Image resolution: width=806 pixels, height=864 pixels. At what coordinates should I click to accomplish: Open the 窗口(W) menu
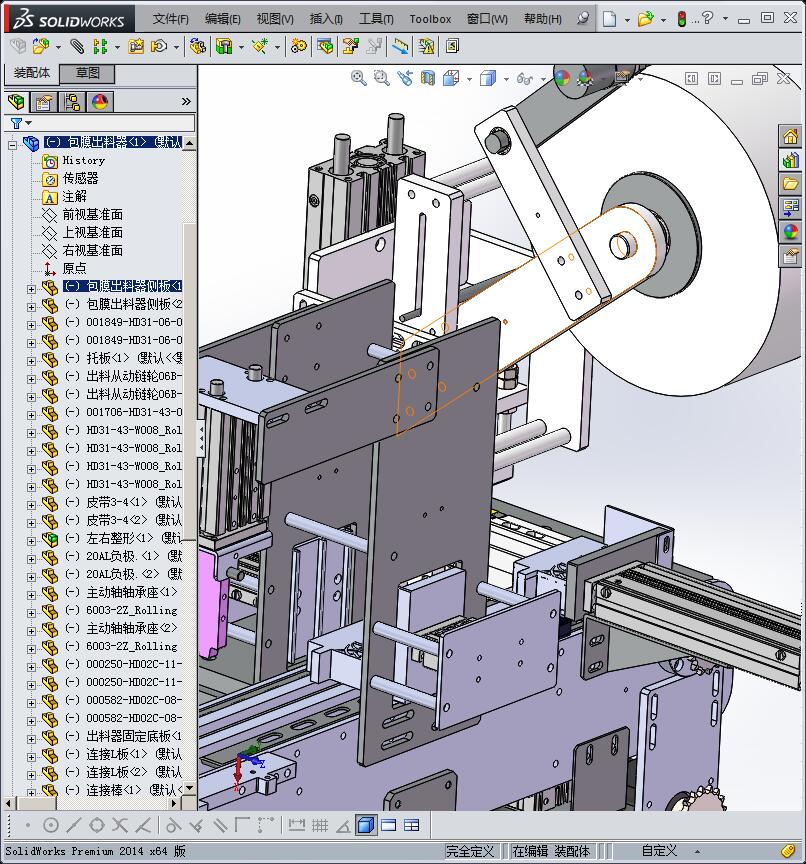point(487,19)
